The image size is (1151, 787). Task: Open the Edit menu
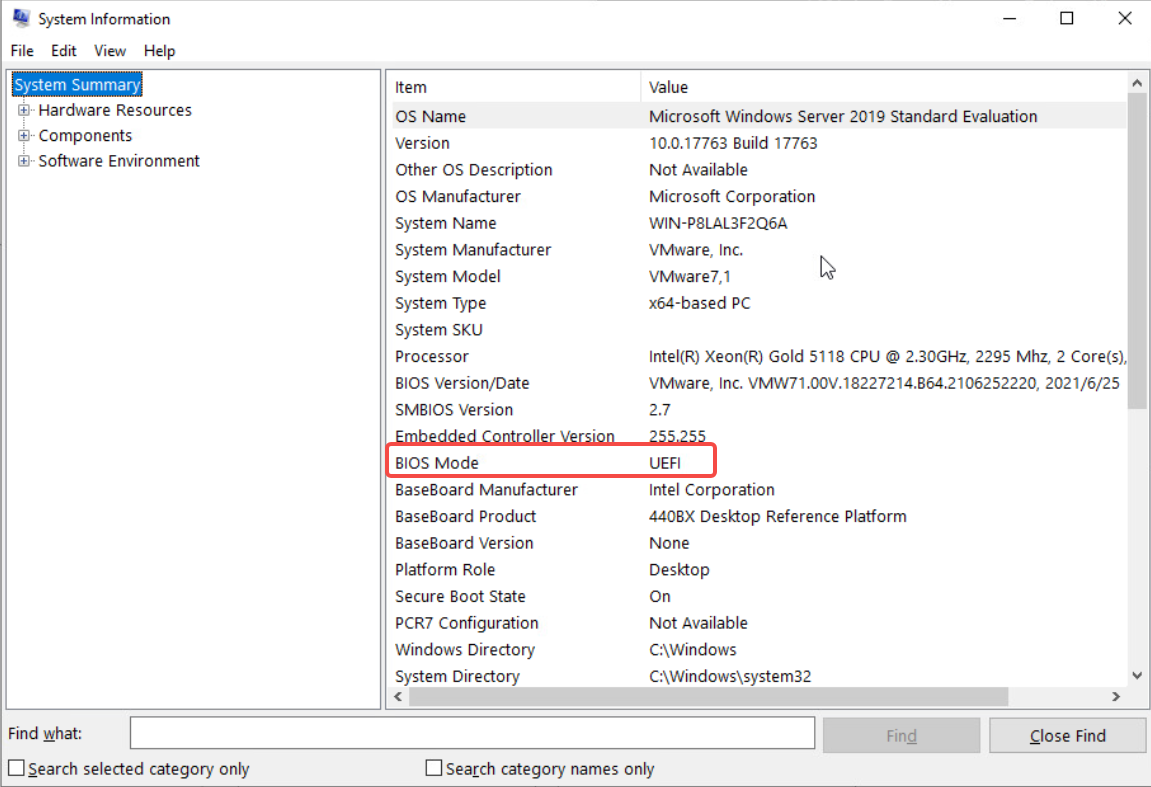point(64,51)
